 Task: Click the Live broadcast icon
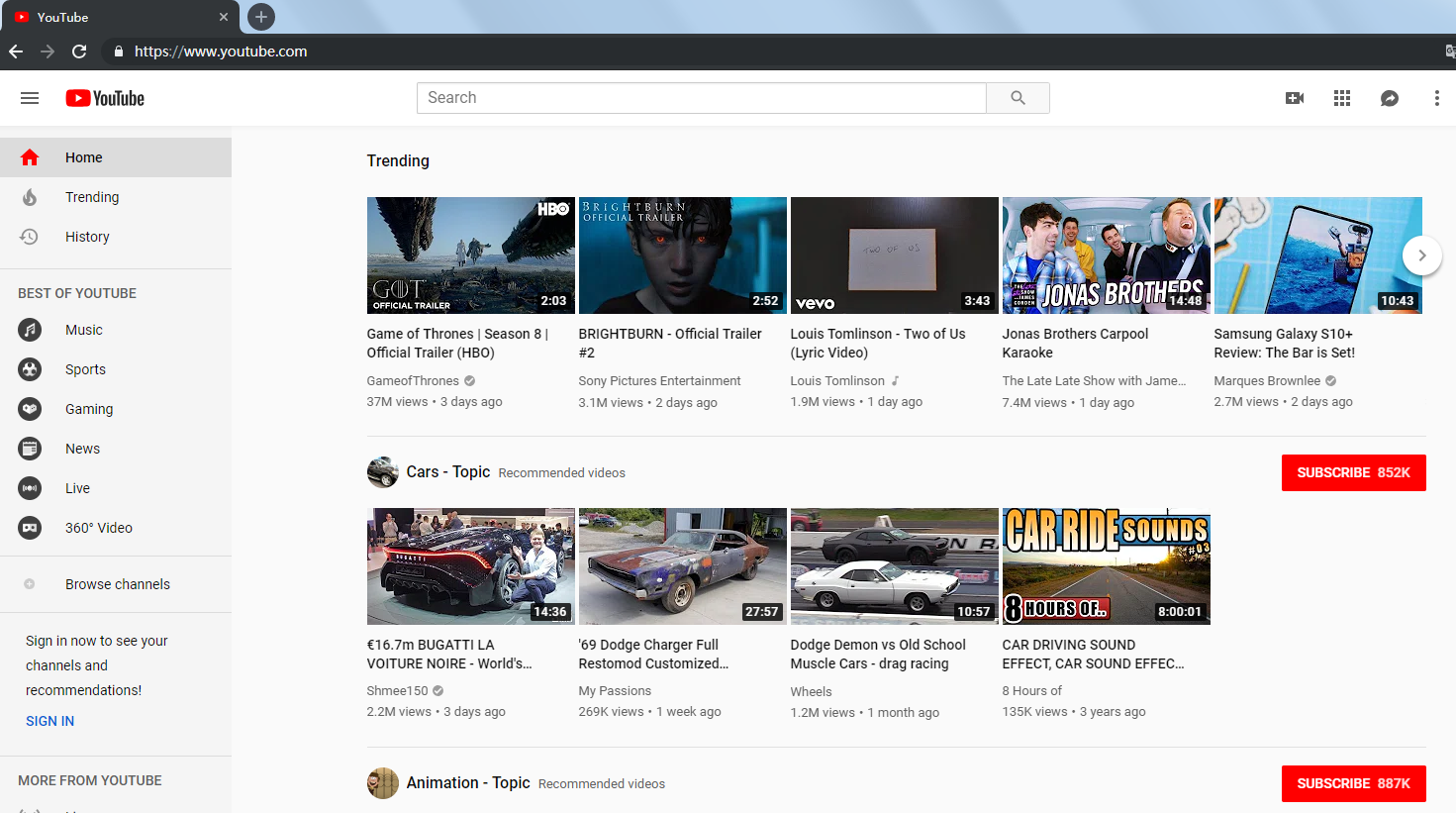point(30,488)
